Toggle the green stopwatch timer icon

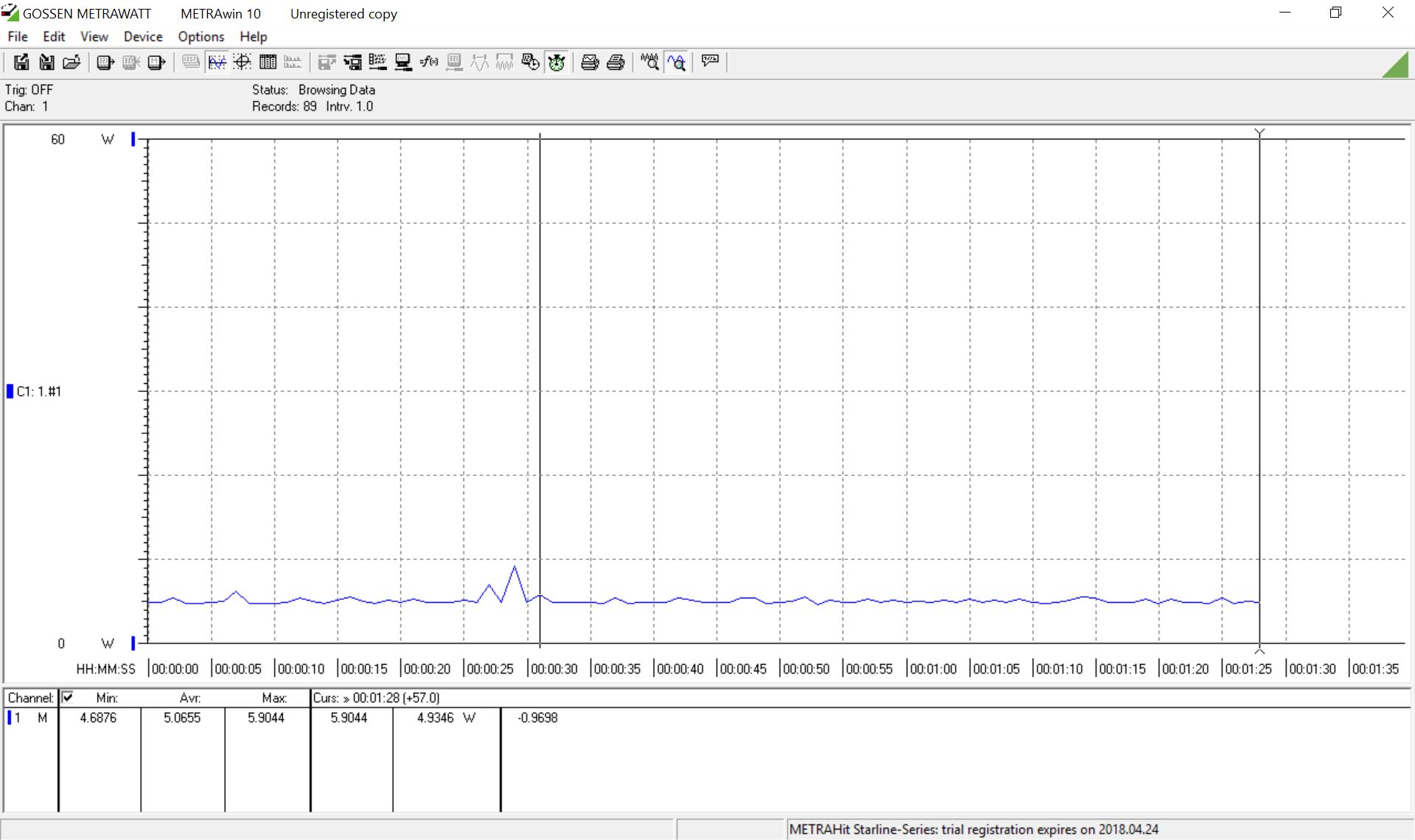tap(556, 63)
